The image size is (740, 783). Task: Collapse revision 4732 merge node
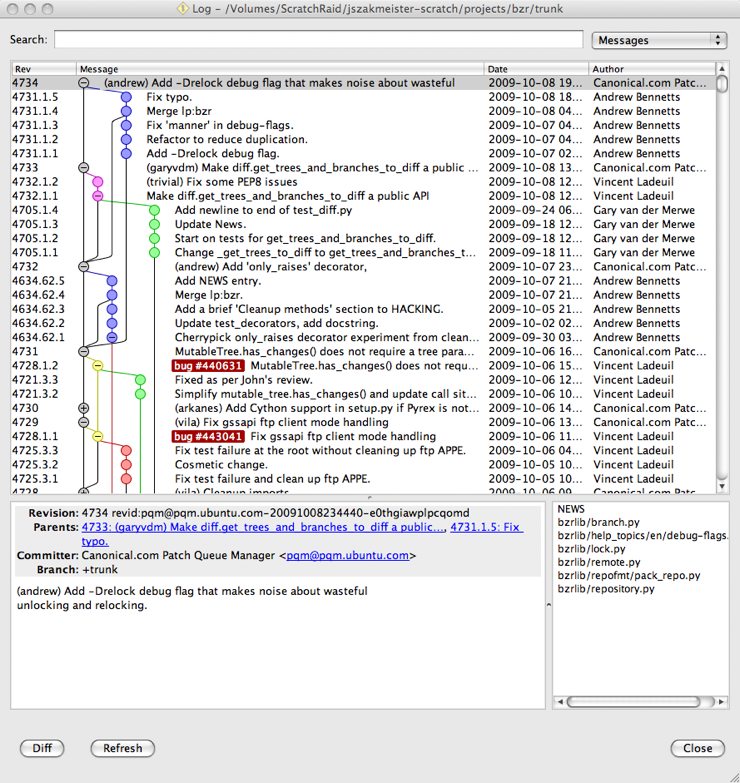(x=84, y=267)
